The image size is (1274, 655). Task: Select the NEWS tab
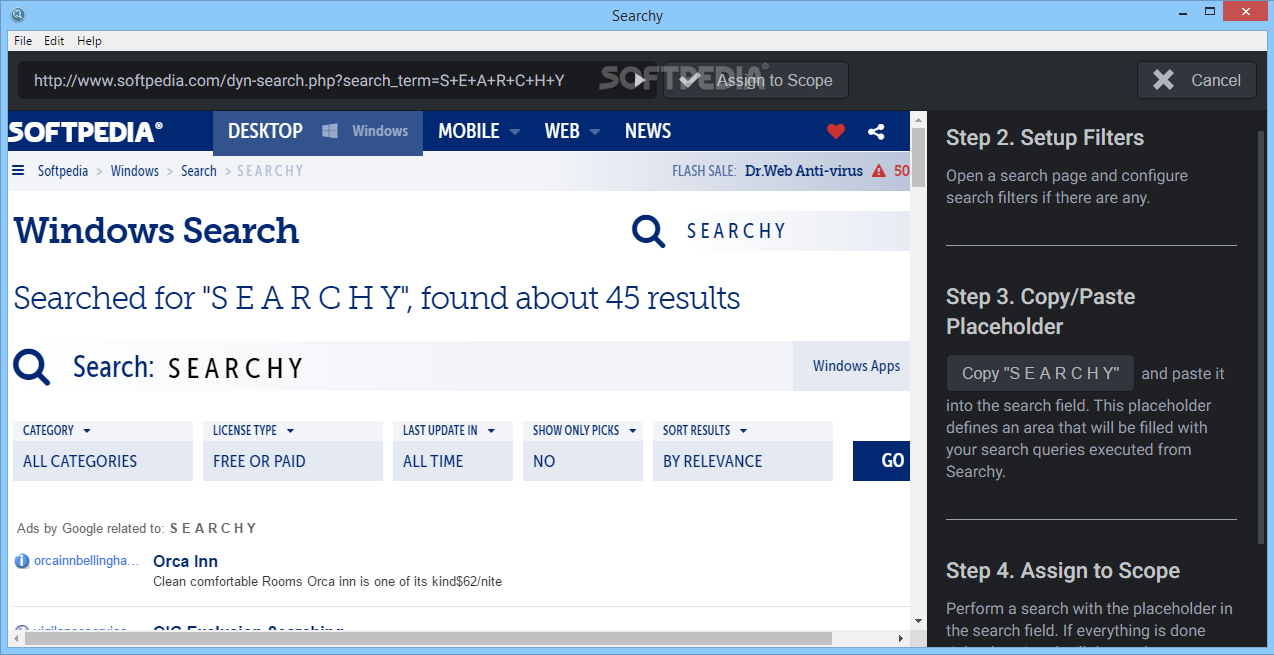click(648, 131)
